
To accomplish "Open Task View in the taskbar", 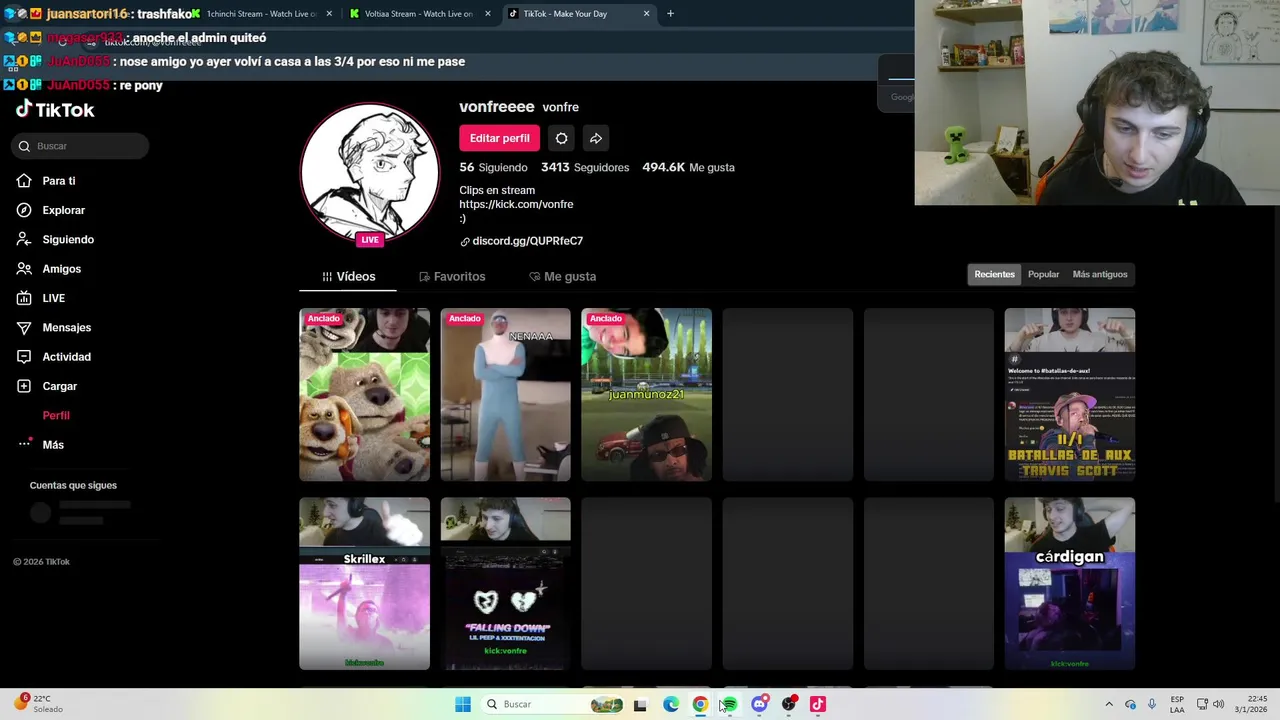I will (x=640, y=704).
